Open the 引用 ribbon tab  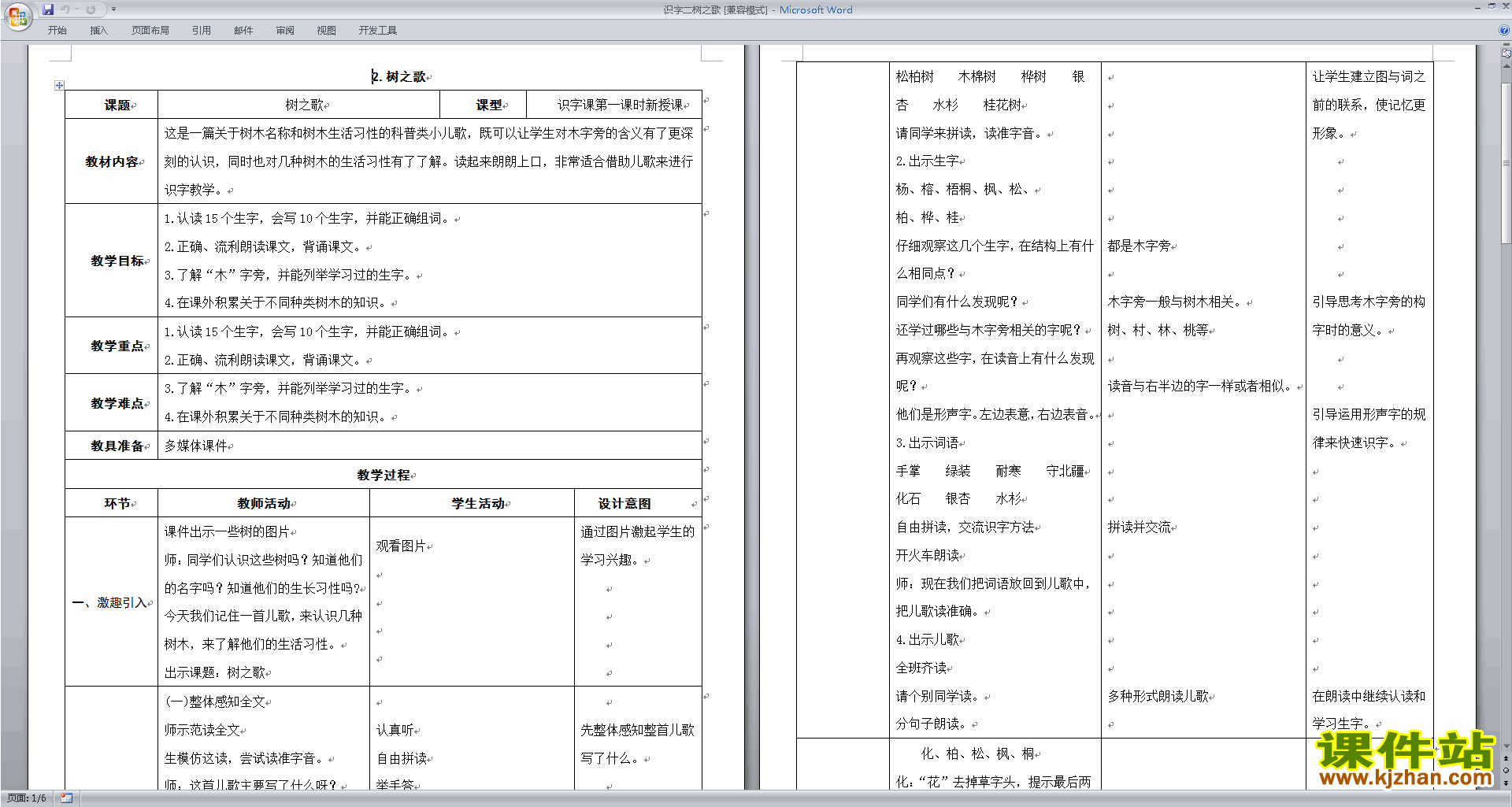point(201,30)
